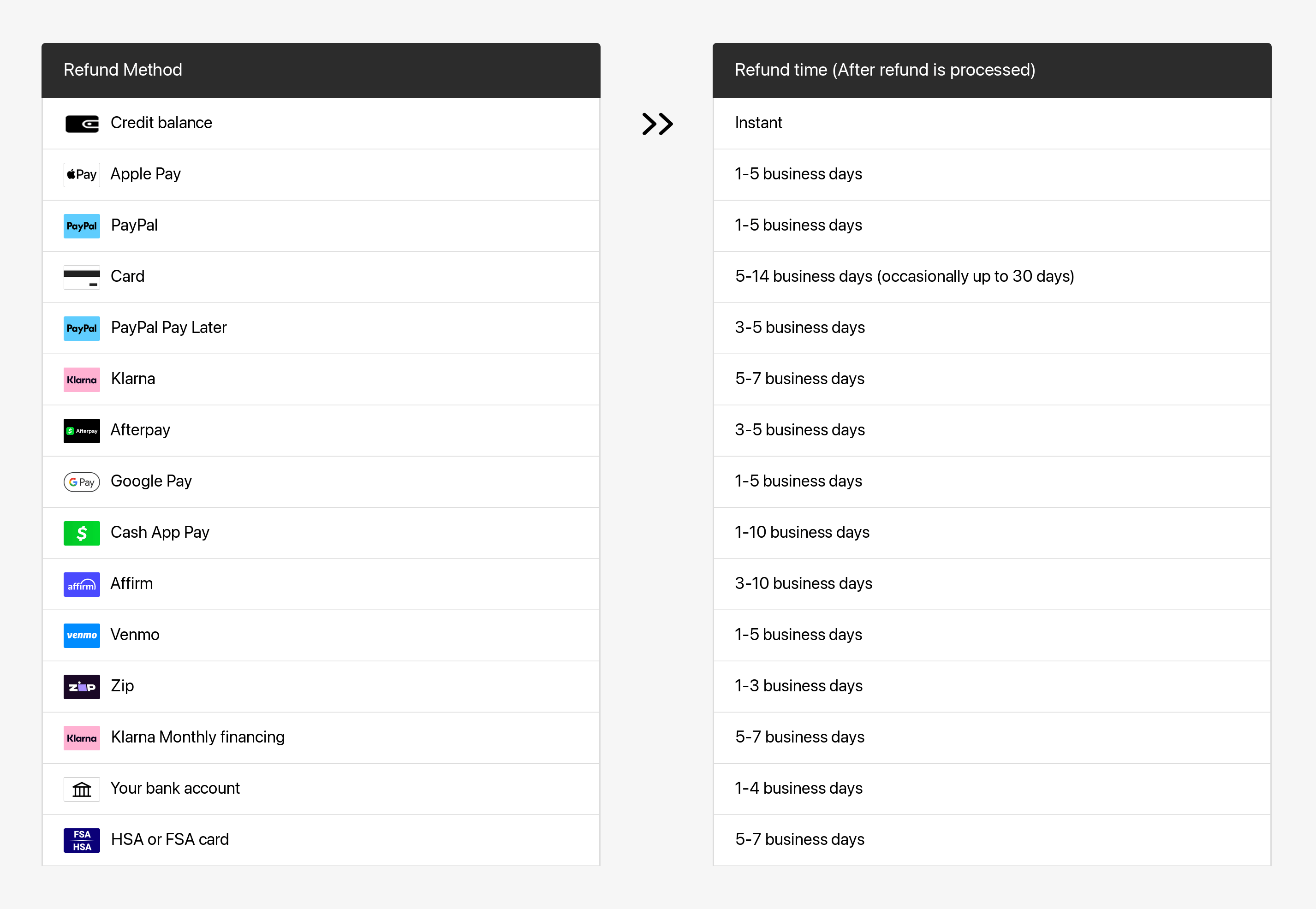1316x909 pixels.
Task: Click the bank building icon
Action: click(x=82, y=790)
